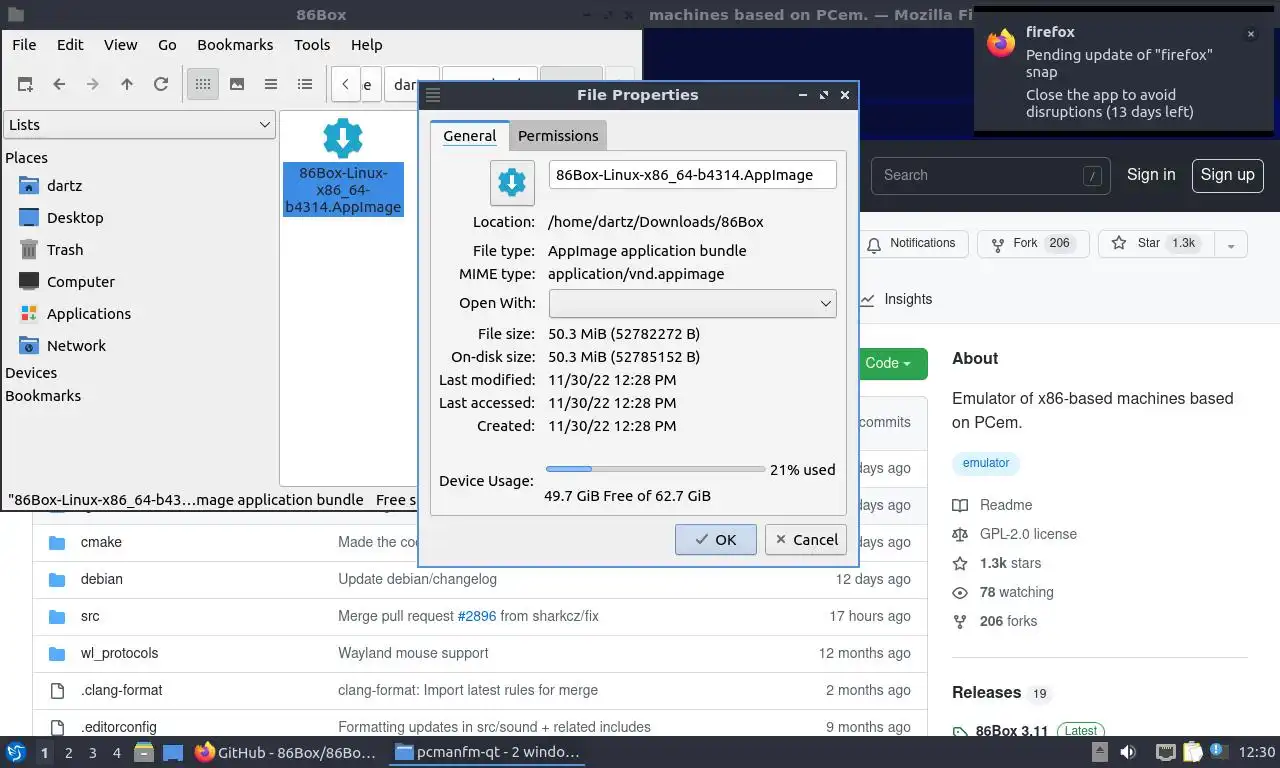
Task: Open the Help menu
Action: coord(366,44)
